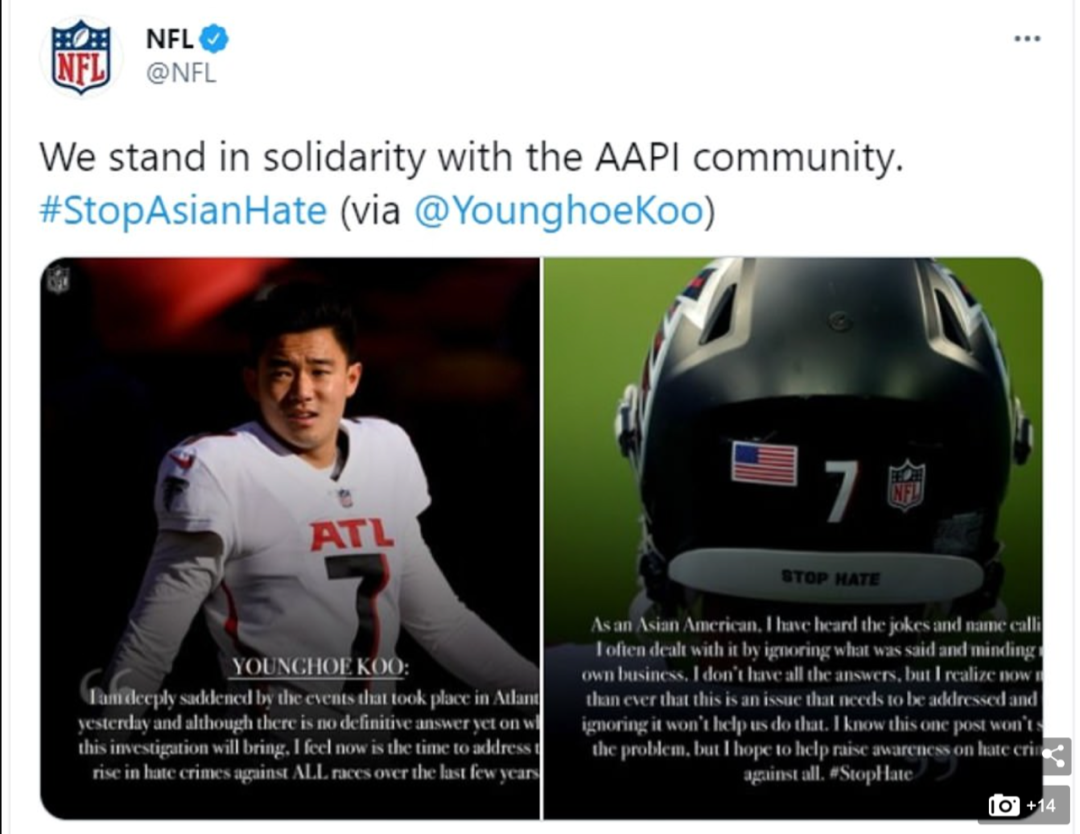Click the number 7 on helmet
This screenshot has height=834, width=1080.
pos(841,490)
